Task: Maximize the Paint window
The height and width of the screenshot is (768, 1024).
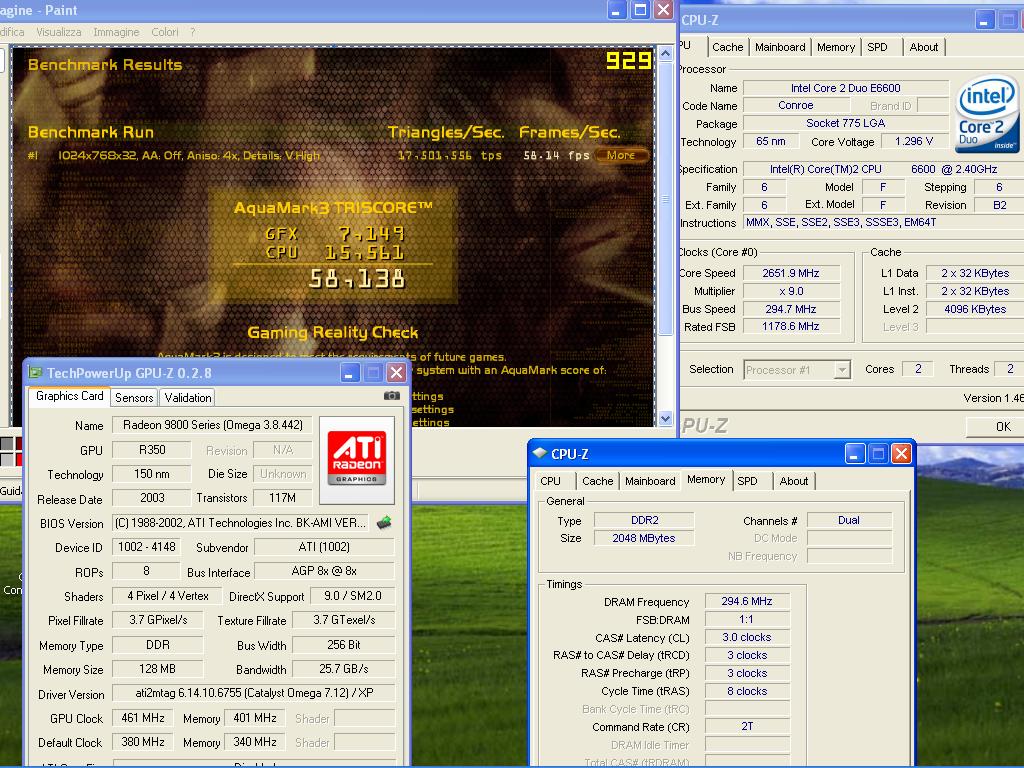Action: 640,9
